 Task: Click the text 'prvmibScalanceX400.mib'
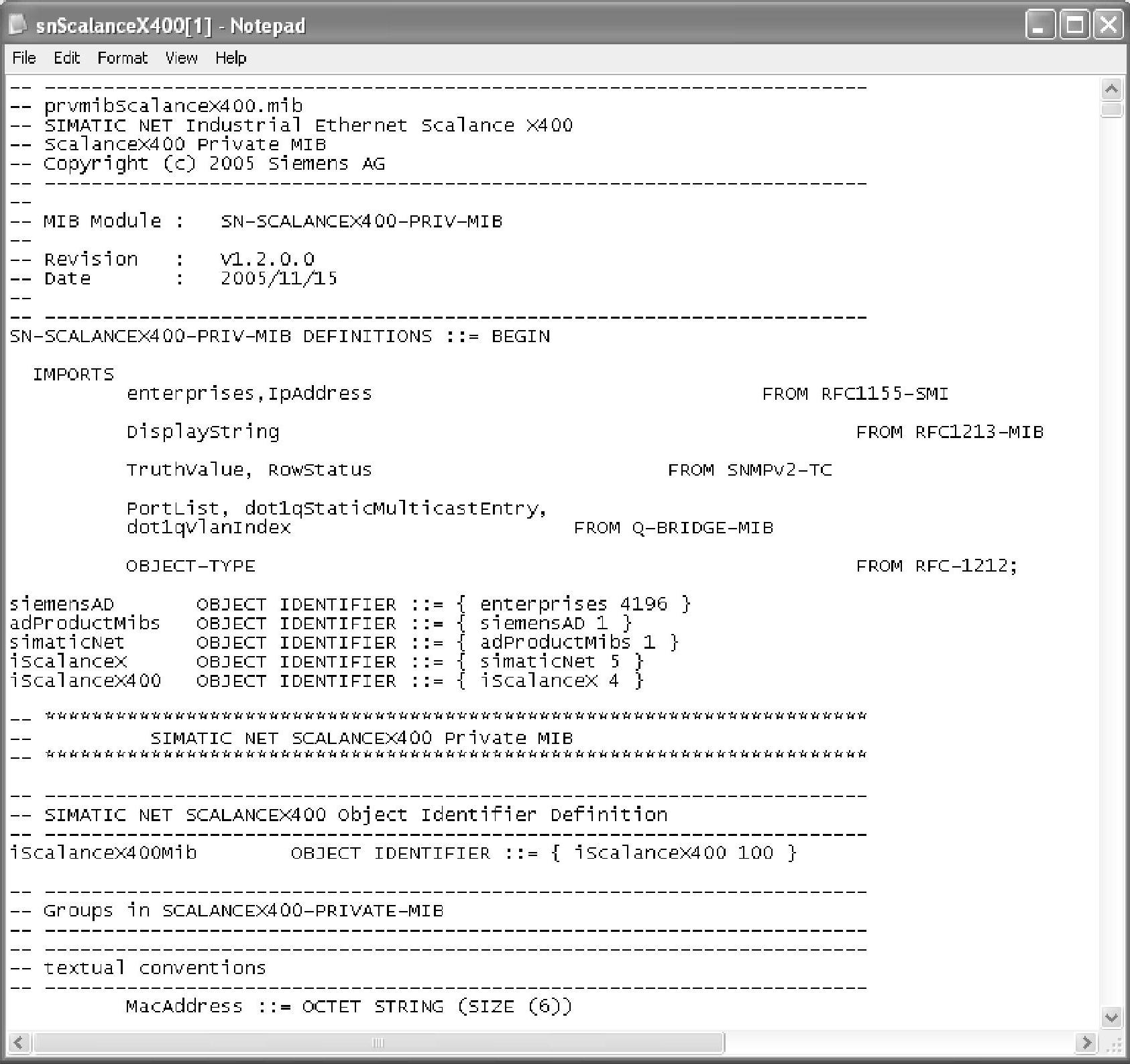pyautogui.click(x=174, y=106)
